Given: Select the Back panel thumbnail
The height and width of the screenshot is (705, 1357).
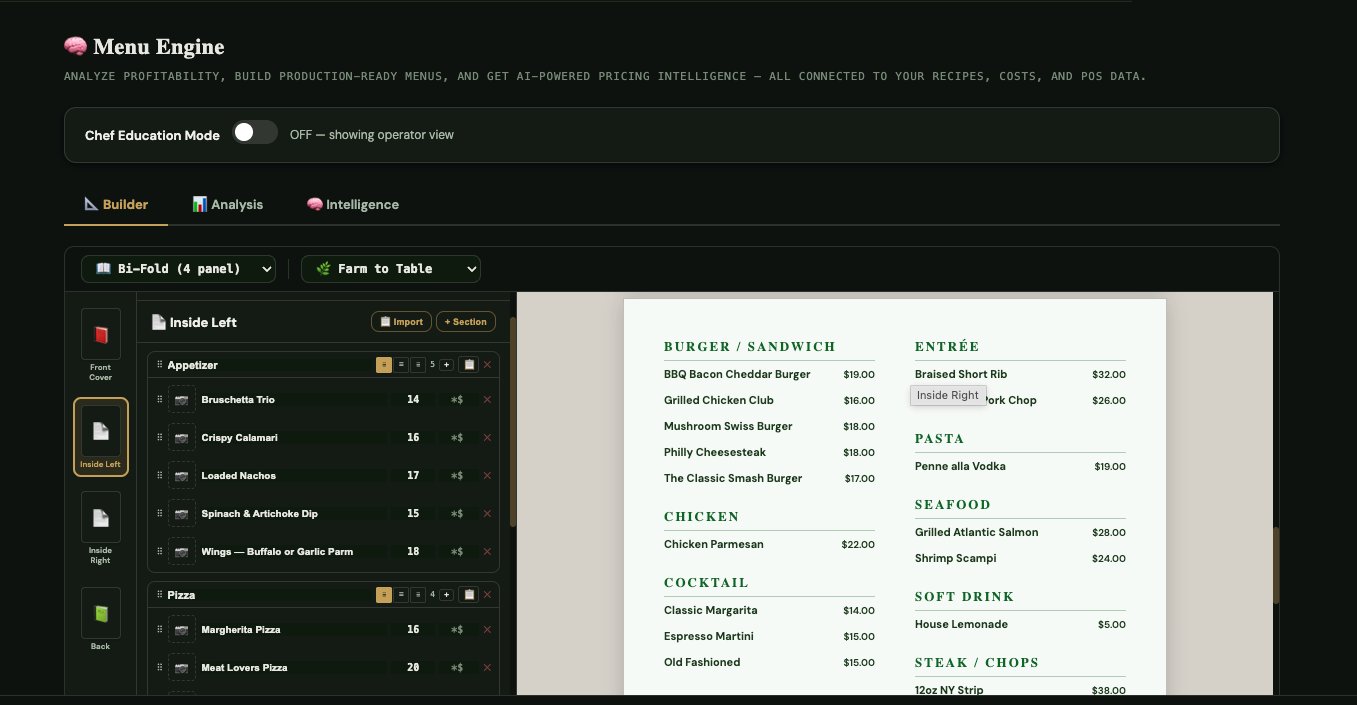Looking at the screenshot, I should [x=101, y=619].
